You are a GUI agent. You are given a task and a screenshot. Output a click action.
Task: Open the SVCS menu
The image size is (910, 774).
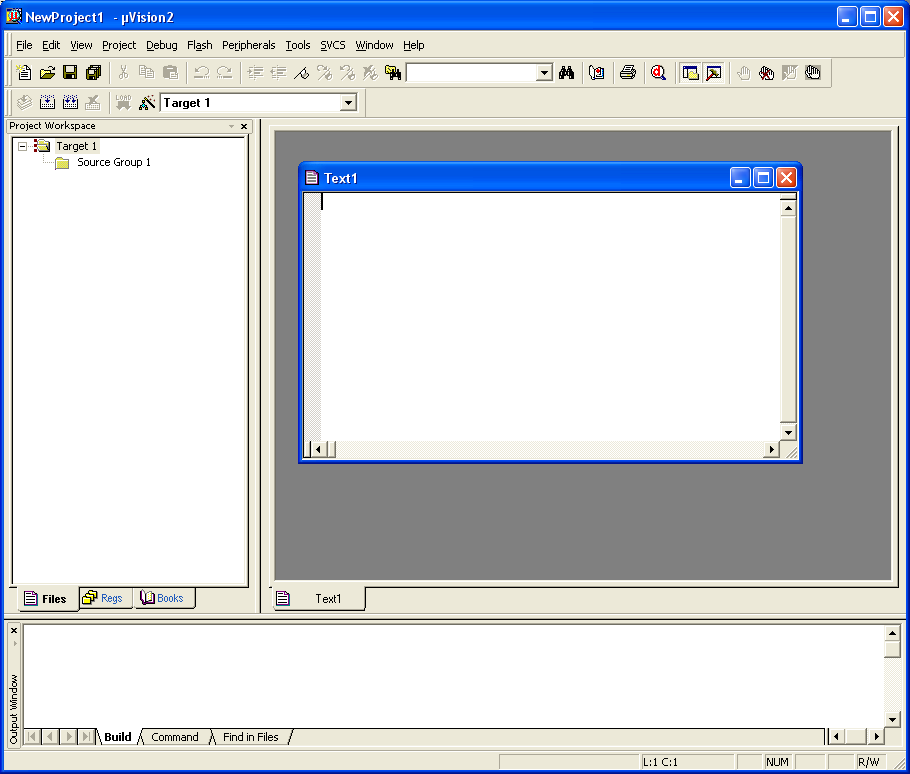pos(333,45)
